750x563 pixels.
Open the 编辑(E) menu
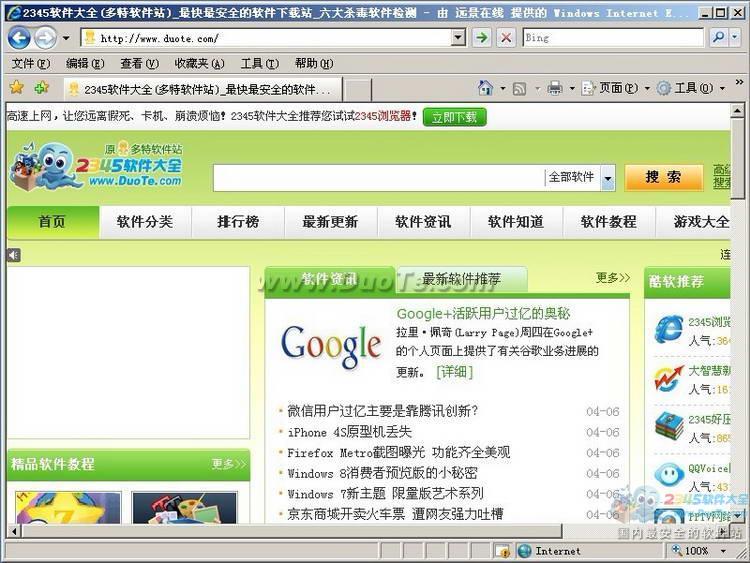[x=85, y=63]
